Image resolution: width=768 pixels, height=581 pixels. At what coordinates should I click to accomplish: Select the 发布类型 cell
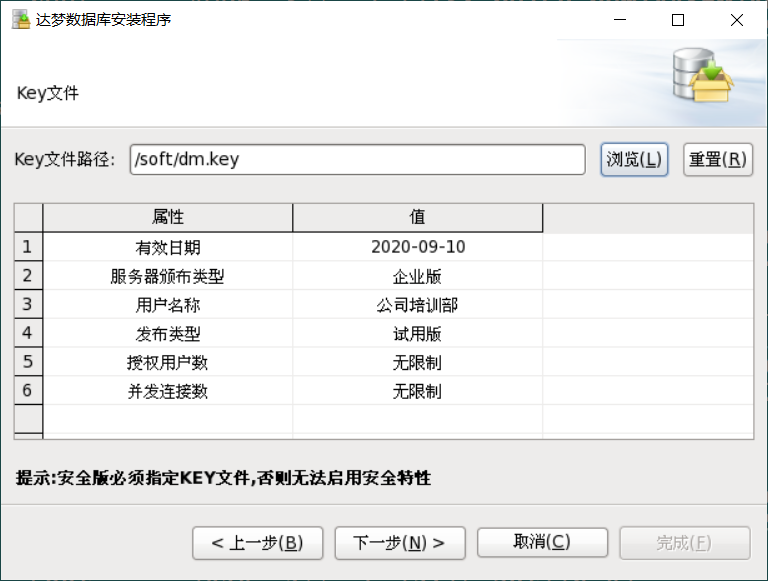(x=168, y=333)
